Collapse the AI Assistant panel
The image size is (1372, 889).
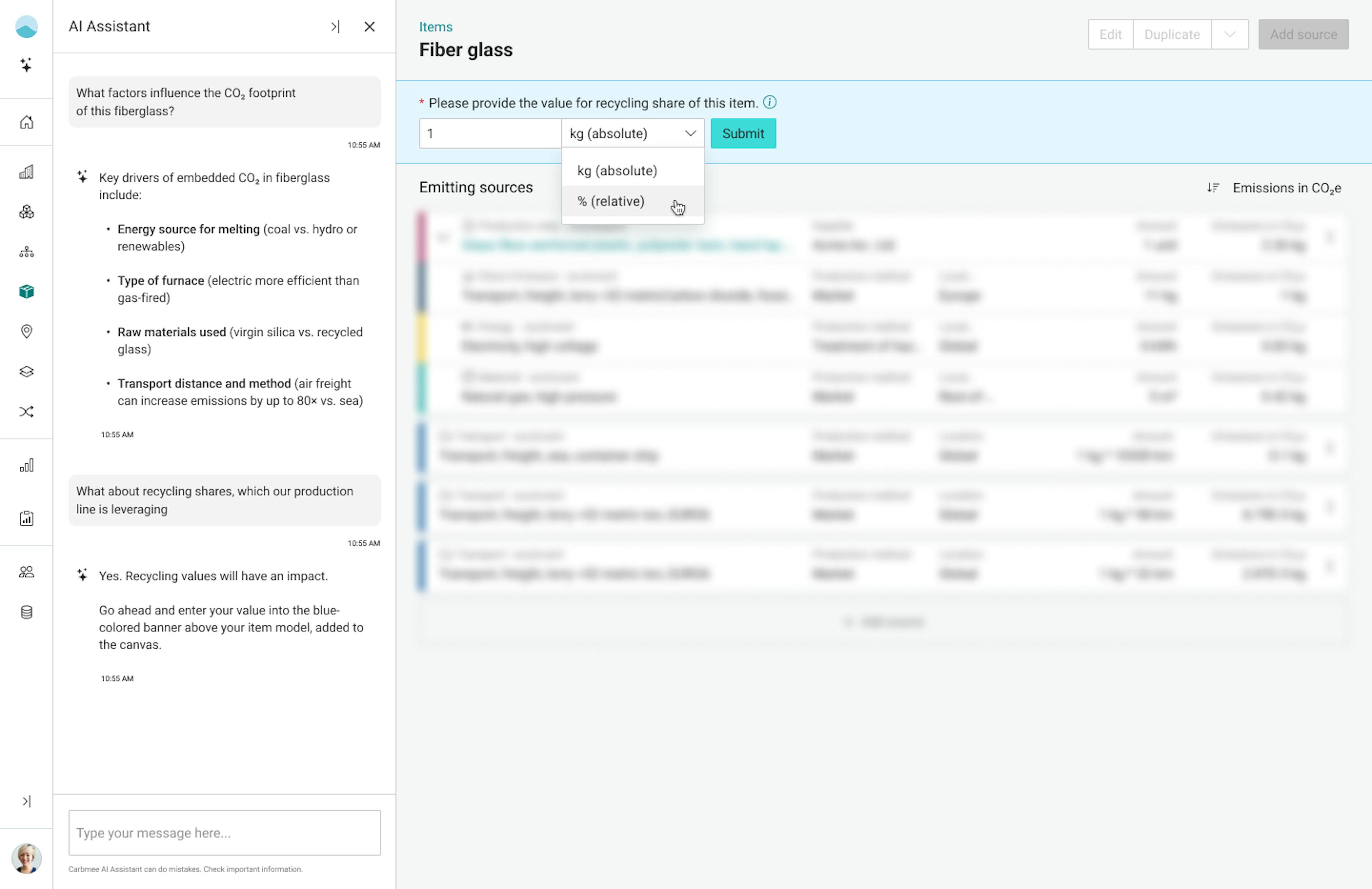[335, 26]
